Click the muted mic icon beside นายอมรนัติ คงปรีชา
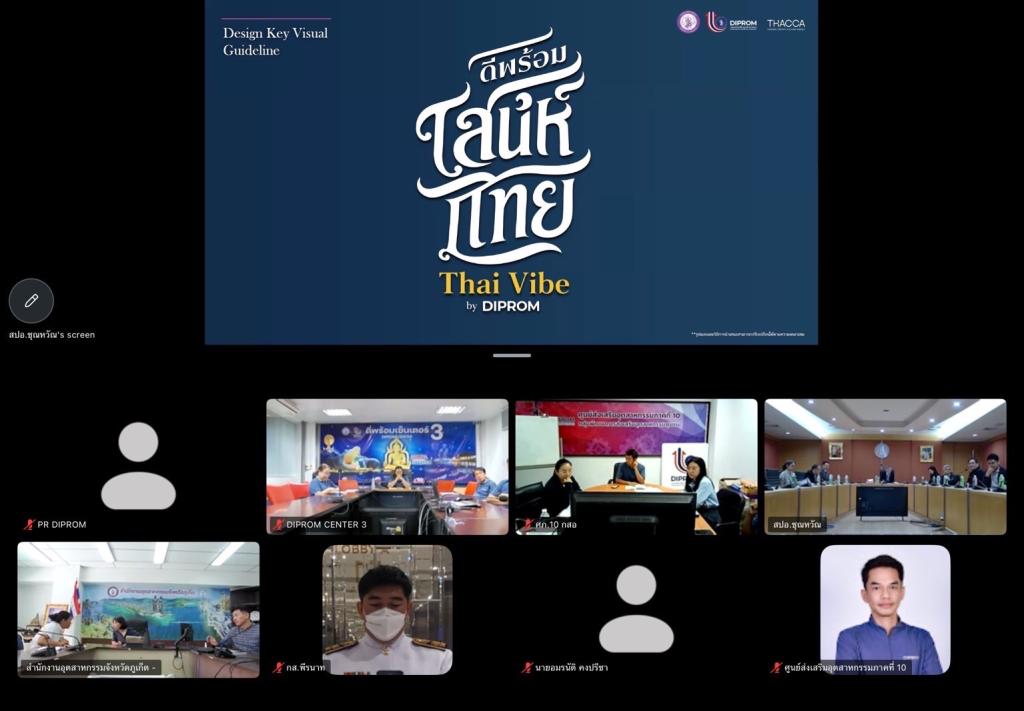 527,667
